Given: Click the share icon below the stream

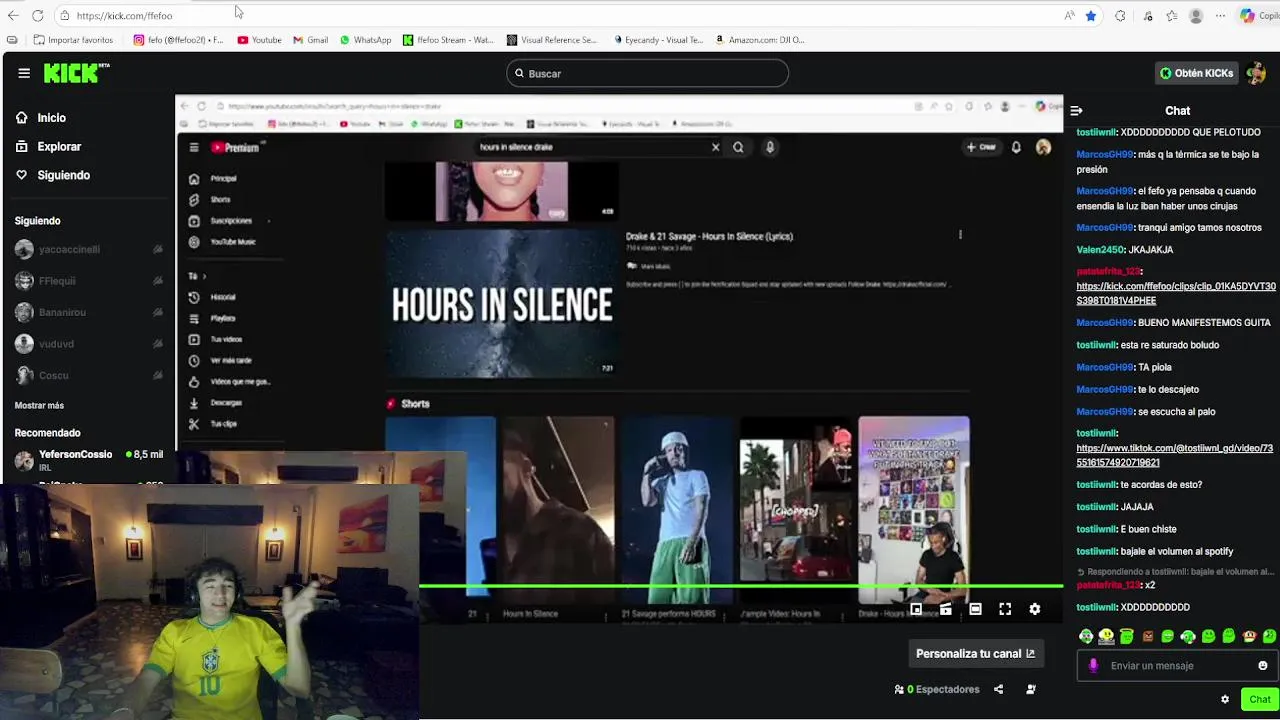Looking at the screenshot, I should 998,689.
